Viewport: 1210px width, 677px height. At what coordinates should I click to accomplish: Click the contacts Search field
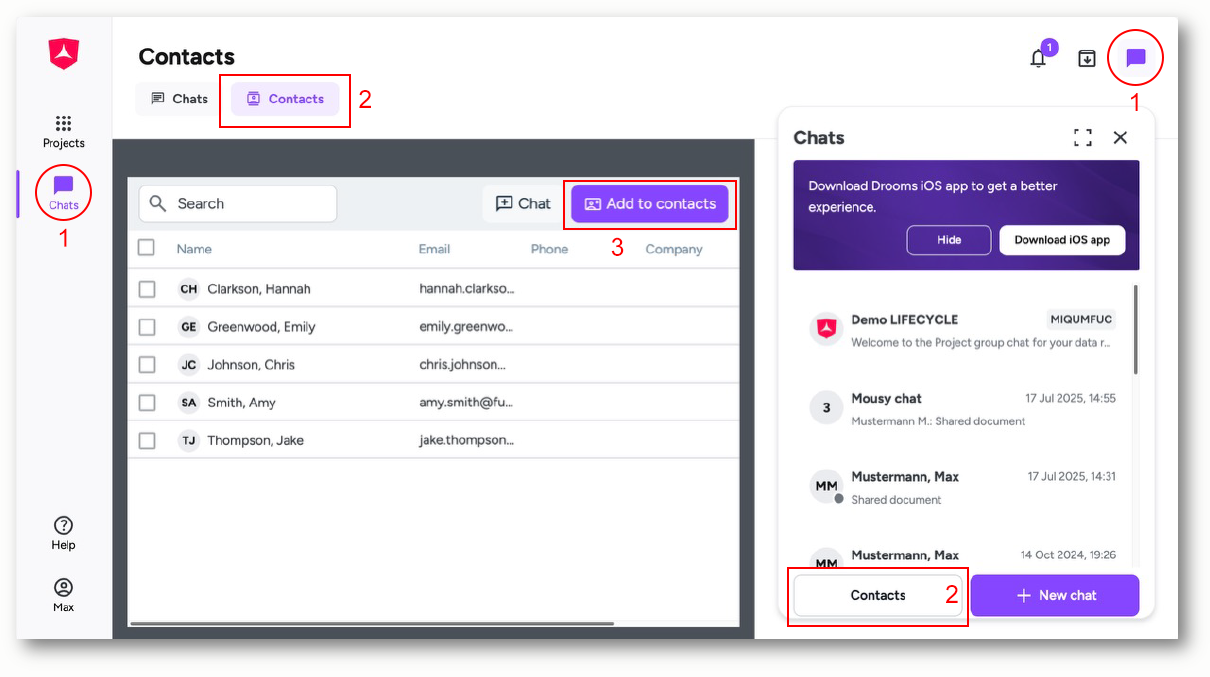point(238,204)
